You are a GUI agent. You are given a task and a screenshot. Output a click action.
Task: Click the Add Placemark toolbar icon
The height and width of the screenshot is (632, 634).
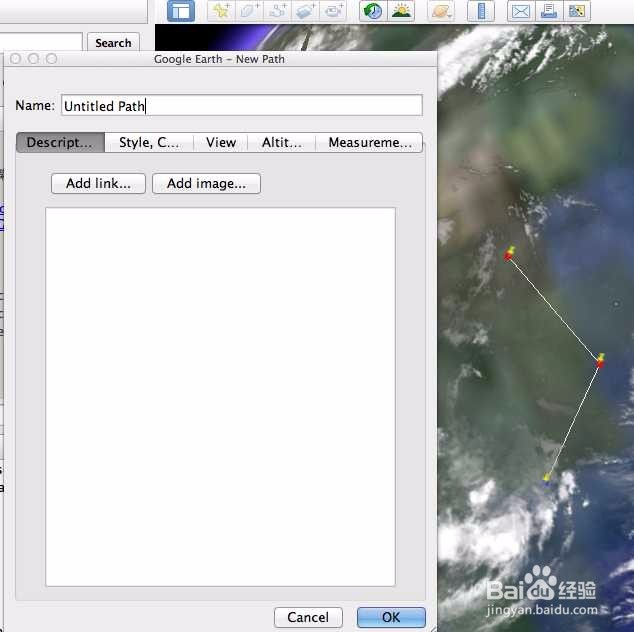pos(221,11)
